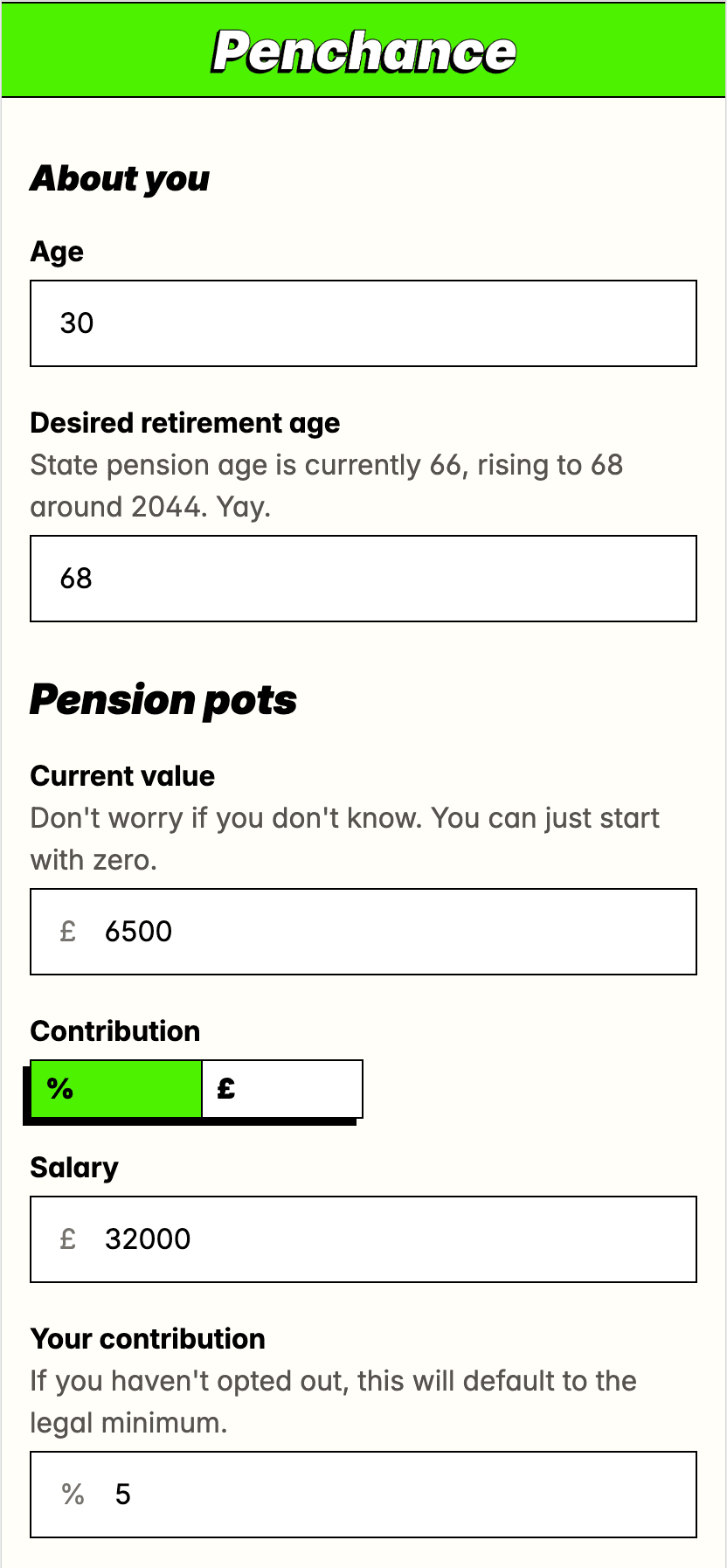Click the pound symbol in Salary field
The image size is (727, 1568).
point(68,1239)
